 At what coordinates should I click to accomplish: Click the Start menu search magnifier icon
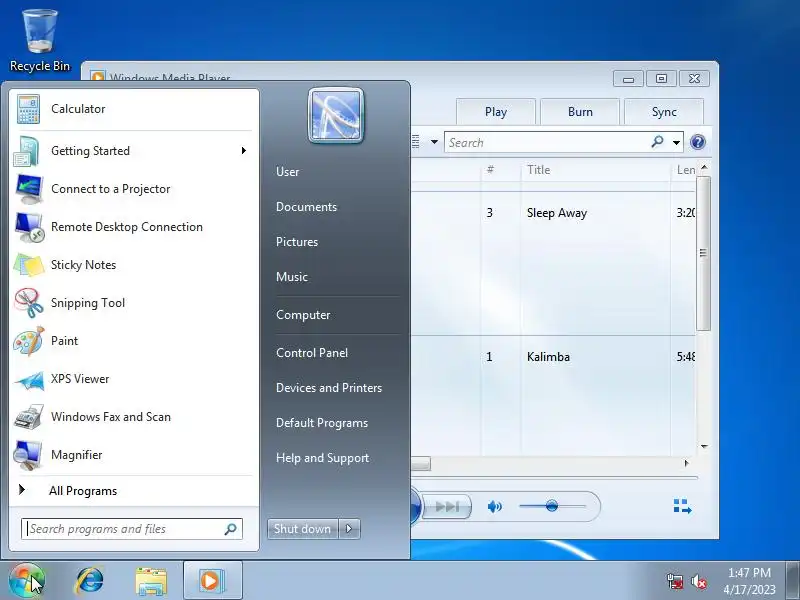click(230, 529)
